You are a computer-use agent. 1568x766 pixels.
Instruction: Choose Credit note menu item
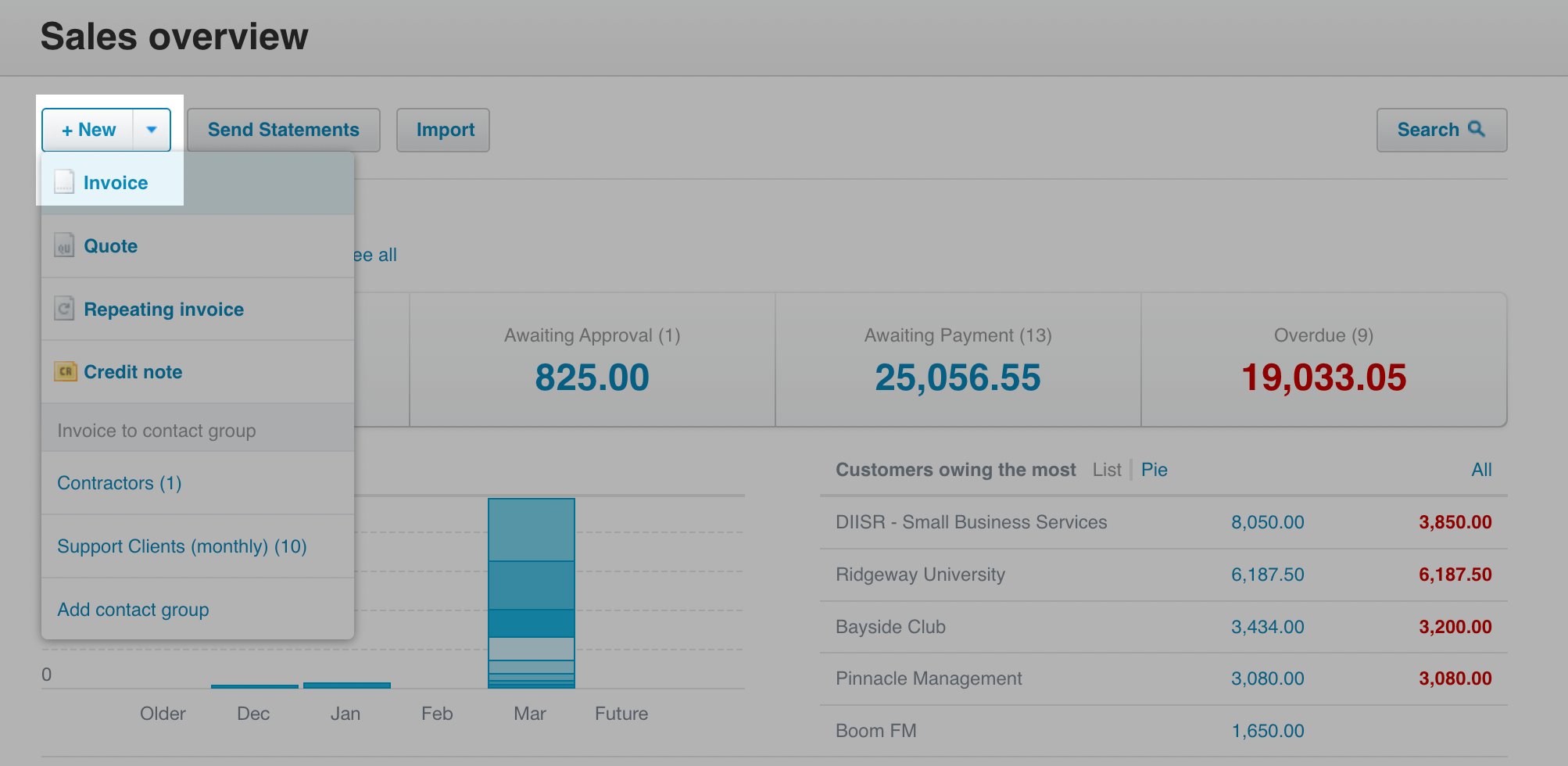point(198,372)
